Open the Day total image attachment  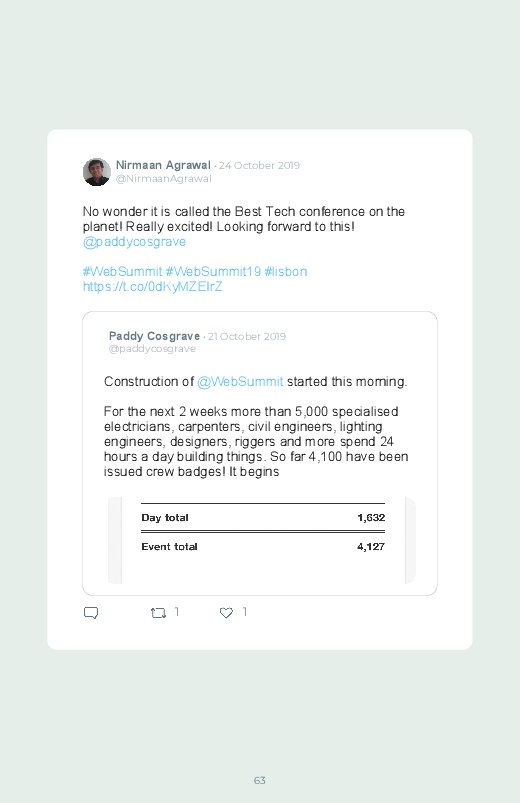click(262, 540)
